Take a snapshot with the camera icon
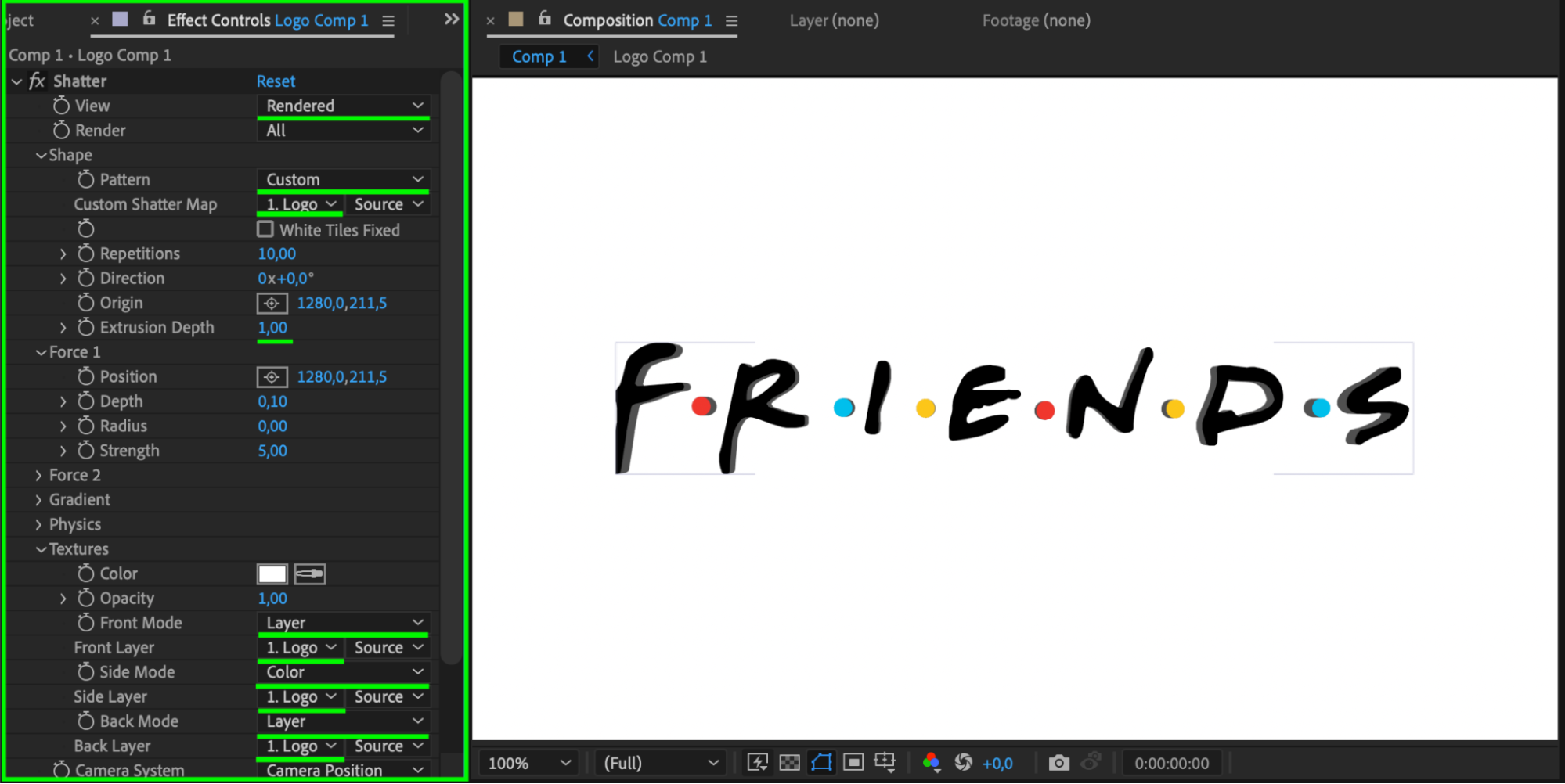Screen dimensions: 1565x784 [x=1058, y=763]
